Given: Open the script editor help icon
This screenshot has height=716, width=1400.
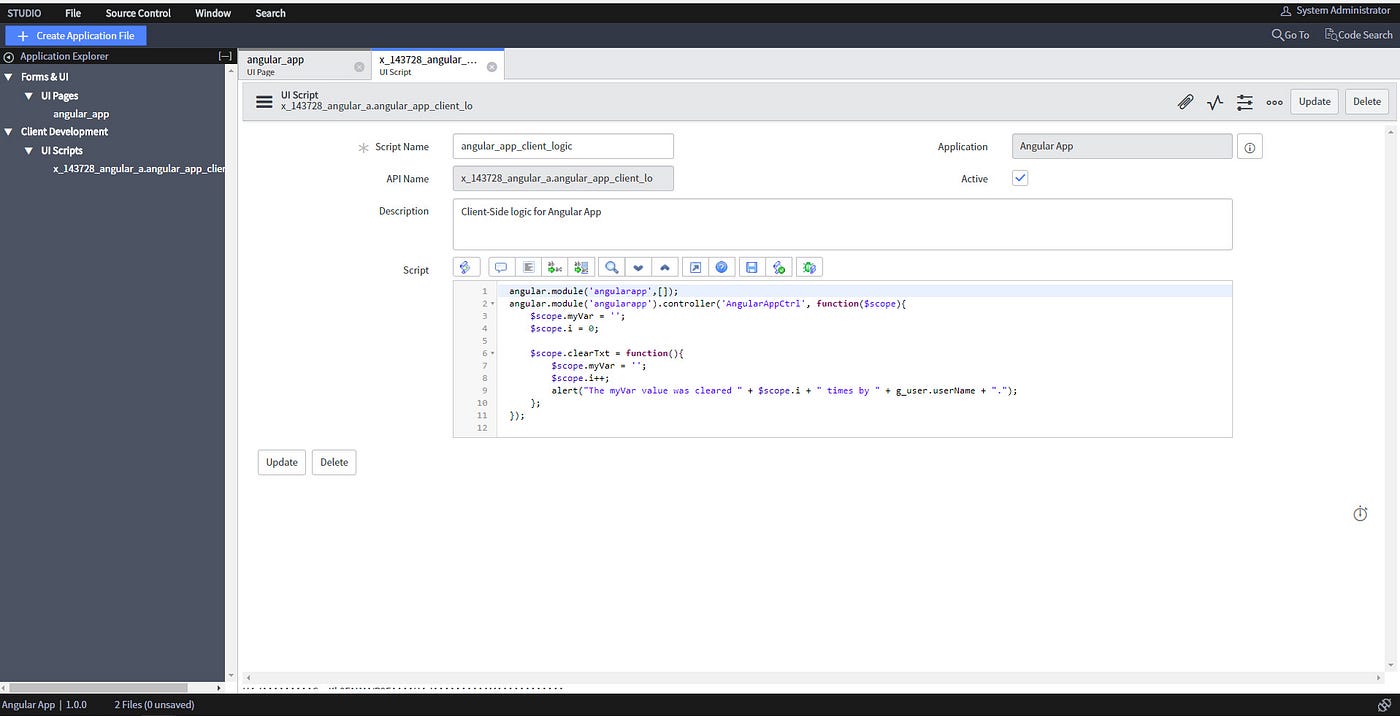Looking at the screenshot, I should (x=722, y=267).
